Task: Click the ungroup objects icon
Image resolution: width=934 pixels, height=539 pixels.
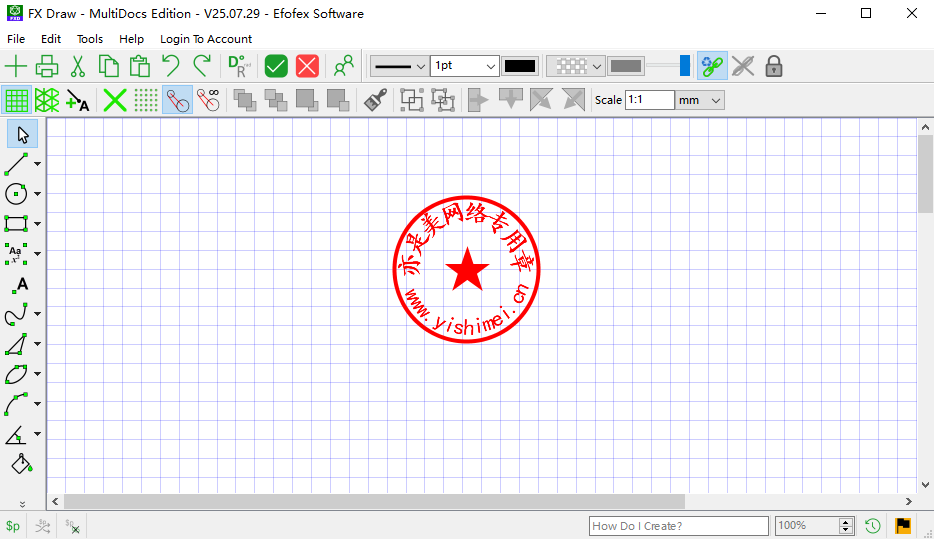Action: 443,100
